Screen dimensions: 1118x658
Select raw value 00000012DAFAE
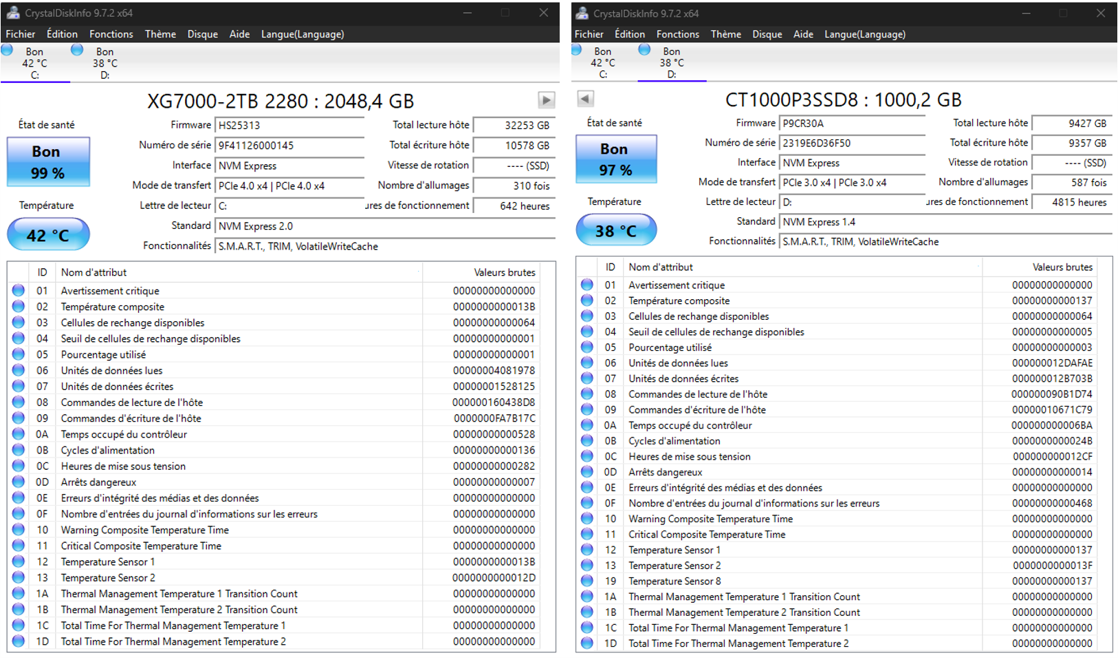coord(1052,363)
